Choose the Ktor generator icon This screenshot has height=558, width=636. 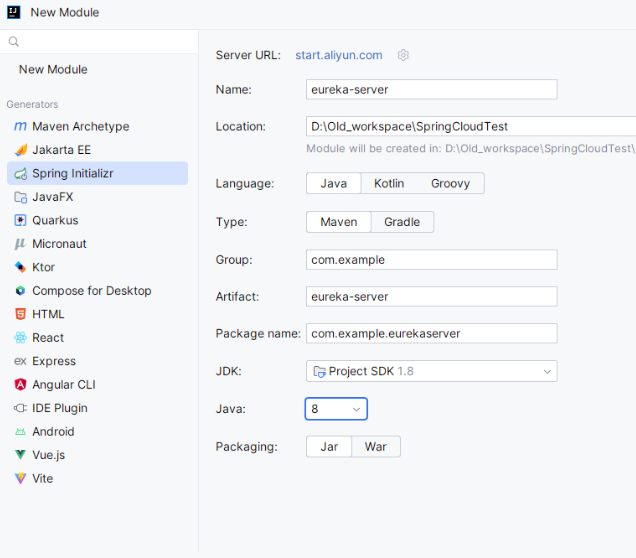(20, 267)
